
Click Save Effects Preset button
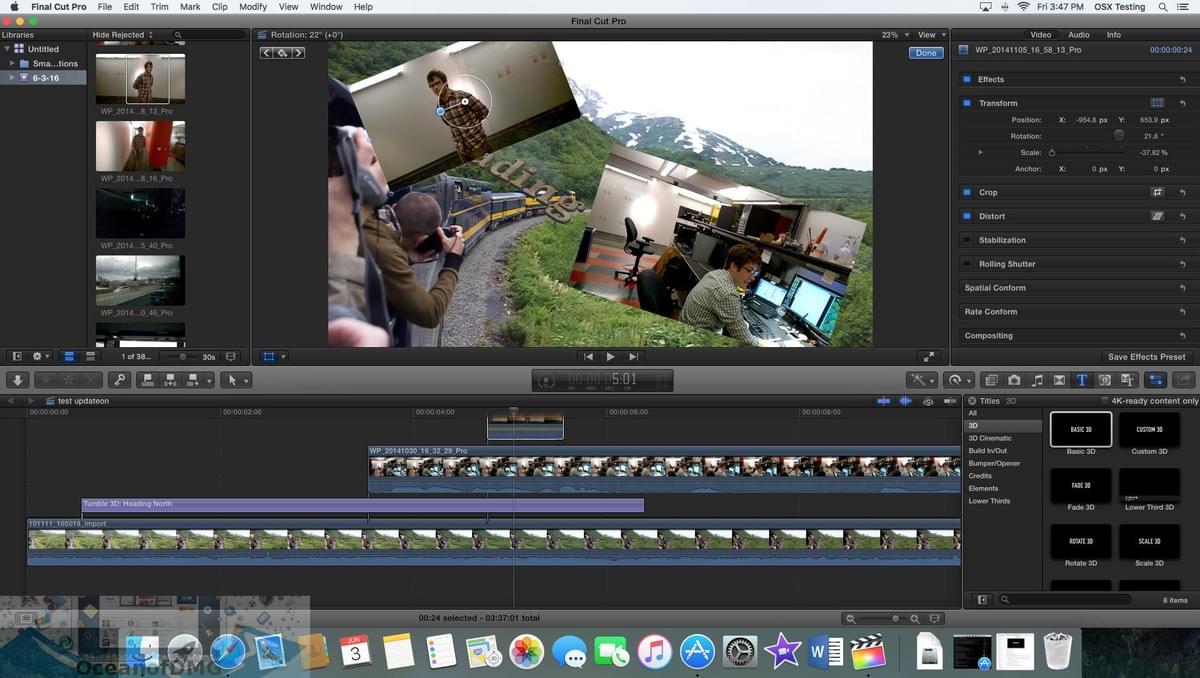point(1146,357)
